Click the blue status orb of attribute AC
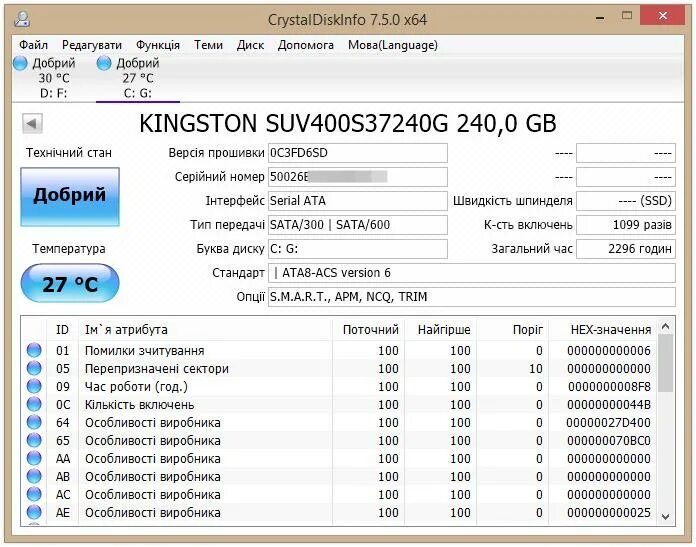The height and width of the screenshot is (547, 696). click(34, 494)
